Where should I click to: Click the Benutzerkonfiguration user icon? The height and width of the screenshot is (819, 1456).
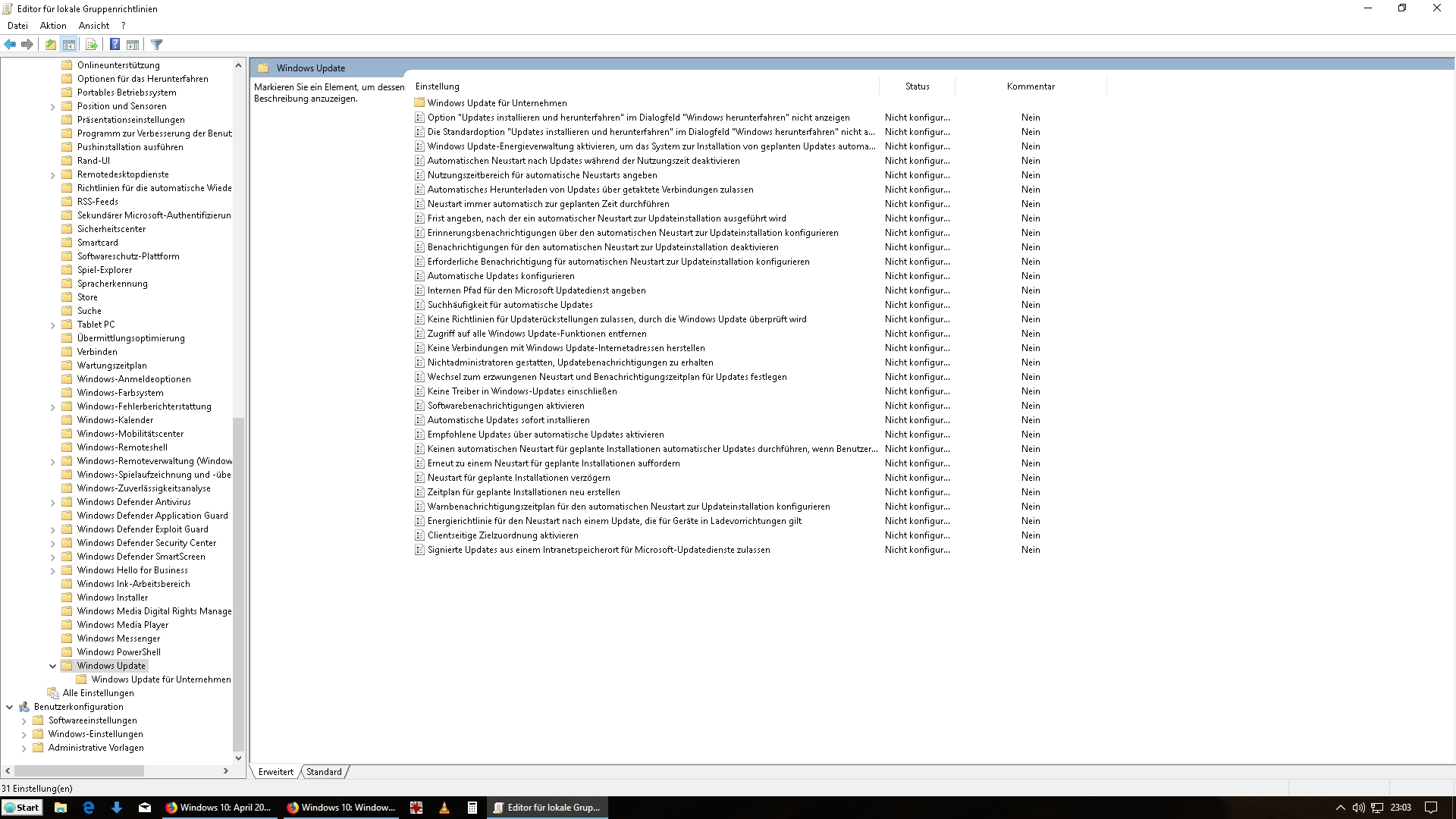coord(24,707)
